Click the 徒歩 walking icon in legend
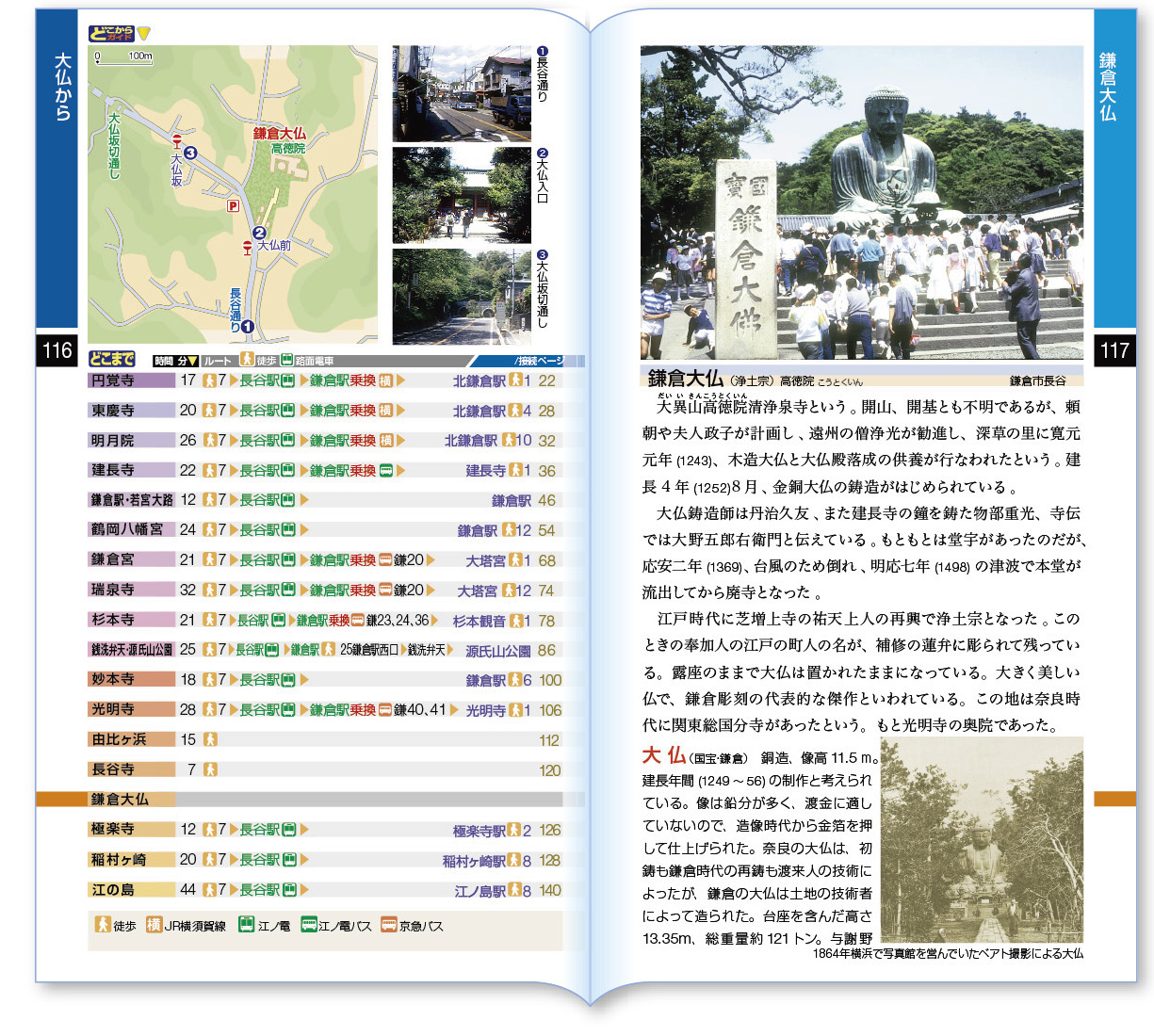 click(x=103, y=925)
